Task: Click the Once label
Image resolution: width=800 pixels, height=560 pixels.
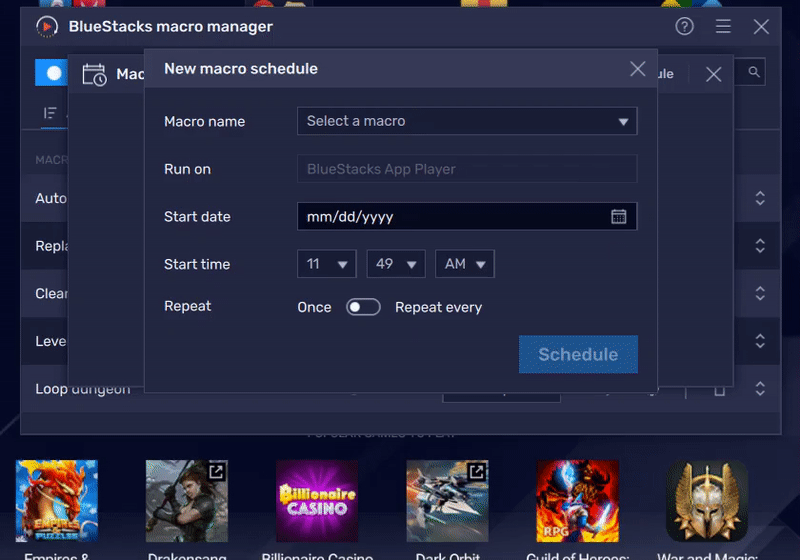Action: tap(314, 308)
